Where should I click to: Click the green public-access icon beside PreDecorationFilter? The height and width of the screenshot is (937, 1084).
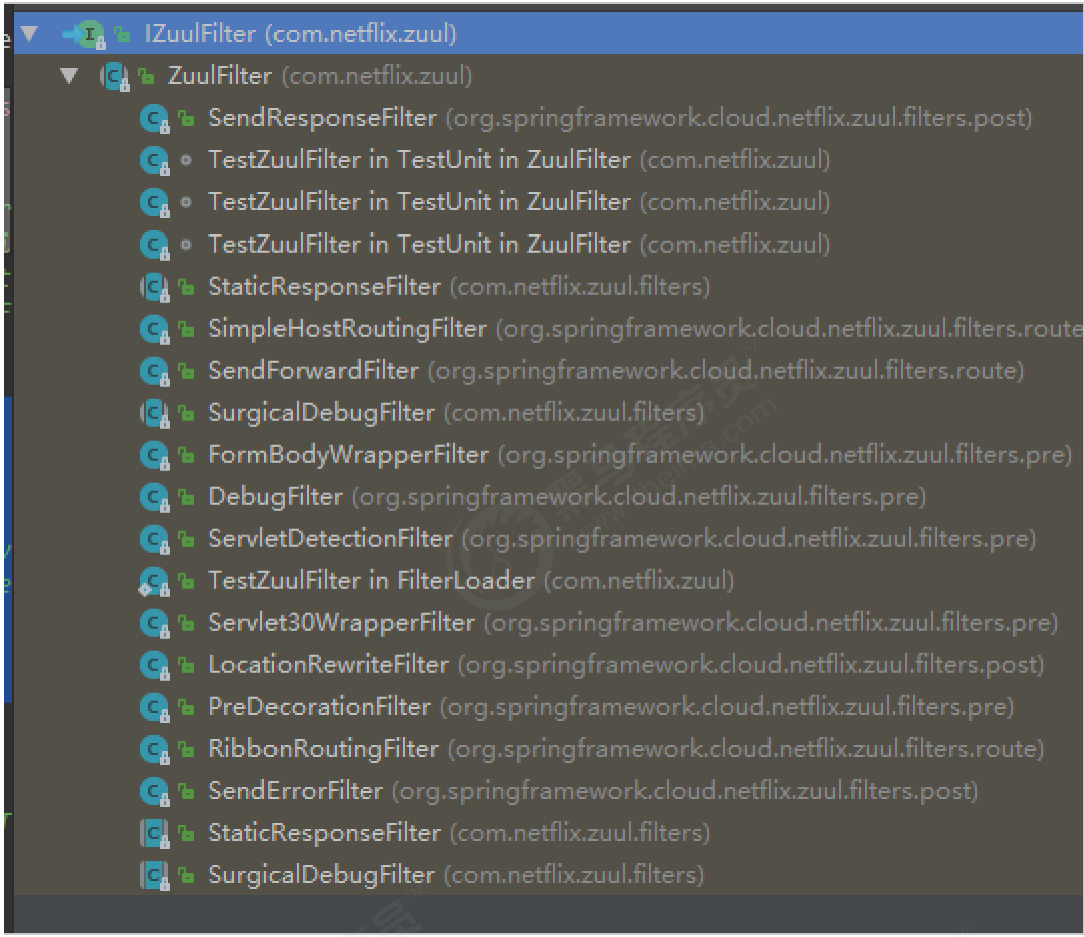(186, 708)
